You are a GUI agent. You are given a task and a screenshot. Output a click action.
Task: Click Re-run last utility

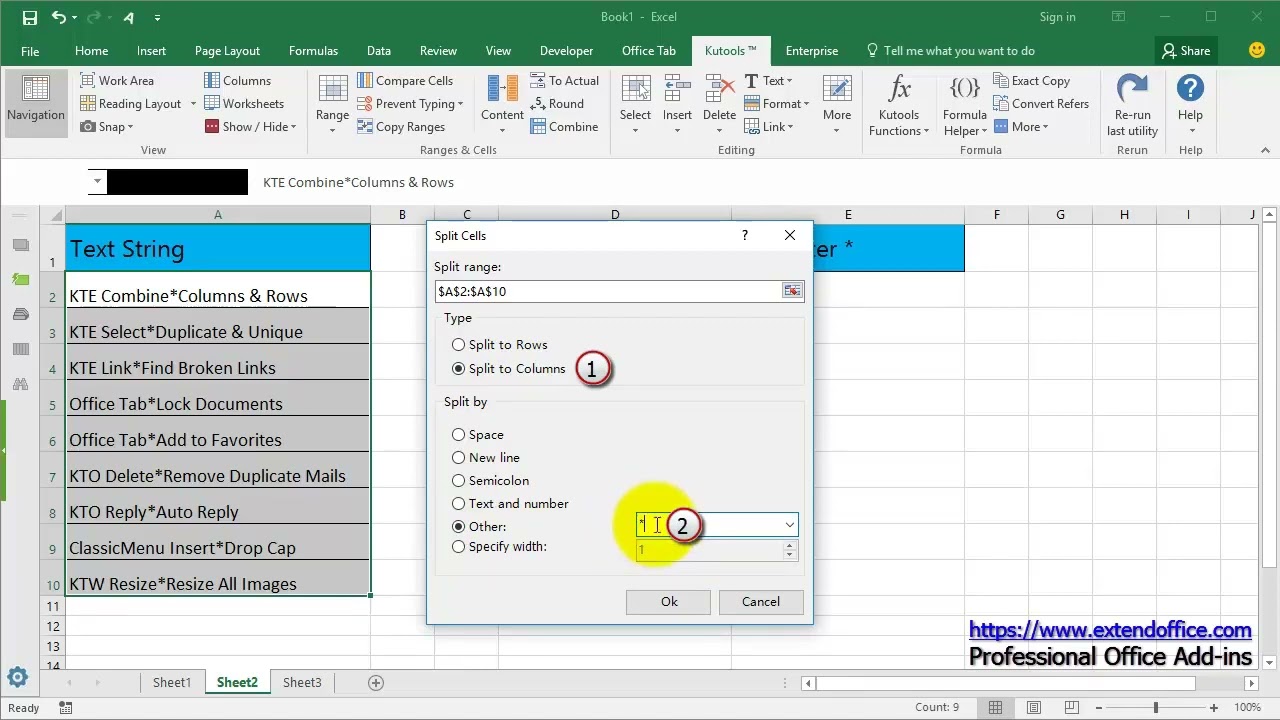coord(1132,104)
